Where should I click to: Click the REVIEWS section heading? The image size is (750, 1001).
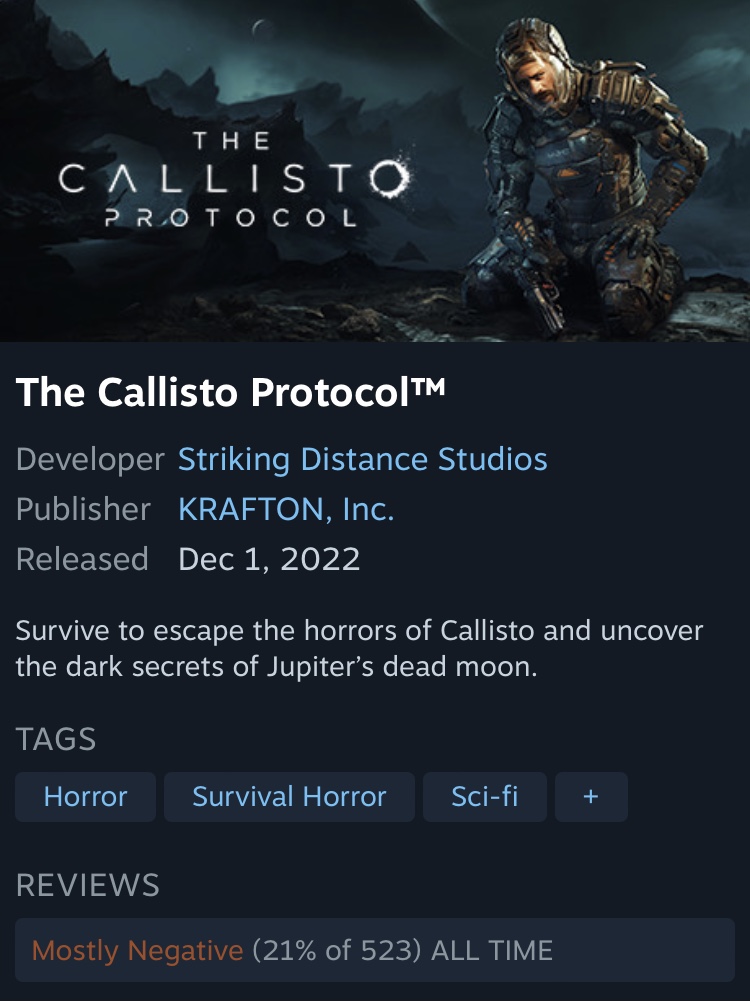[x=87, y=885]
